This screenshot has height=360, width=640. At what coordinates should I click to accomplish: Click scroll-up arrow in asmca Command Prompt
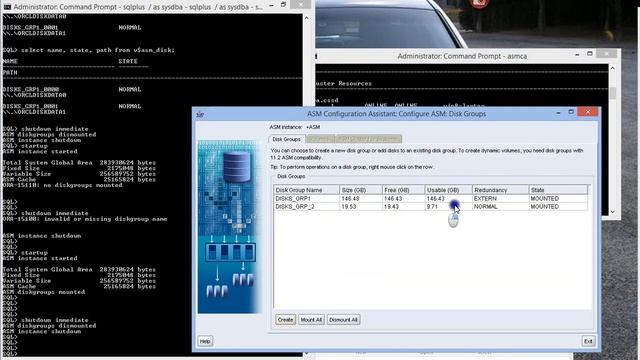[613, 68]
